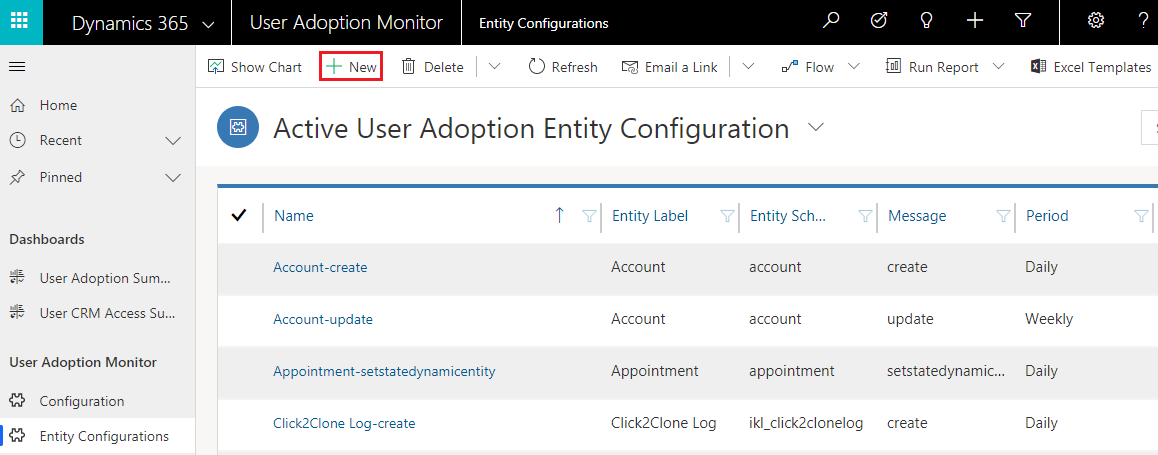Click the entity view puzzle icon
This screenshot has width=1158, height=455.
pyautogui.click(x=238, y=128)
